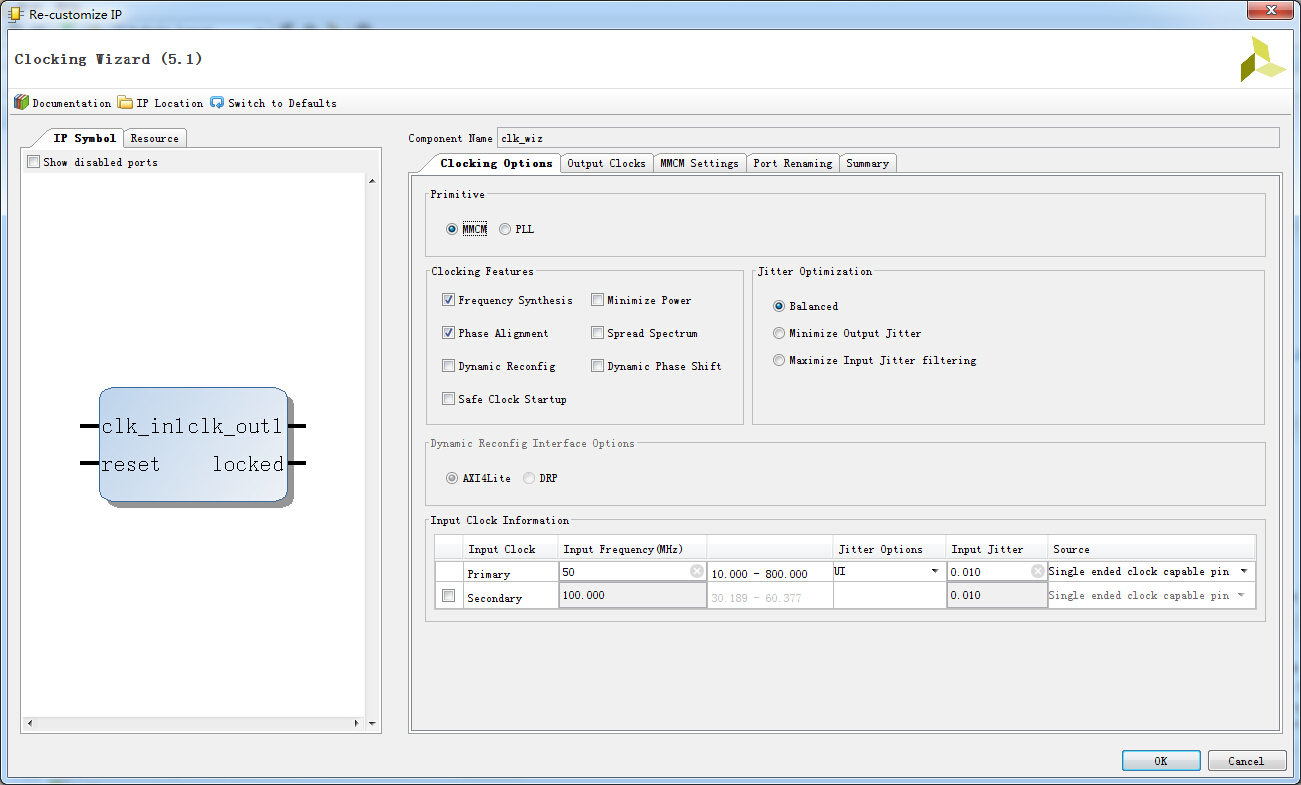Viewport: 1301px width, 785px height.
Task: Select Minimize Output Jitter option
Action: point(779,333)
